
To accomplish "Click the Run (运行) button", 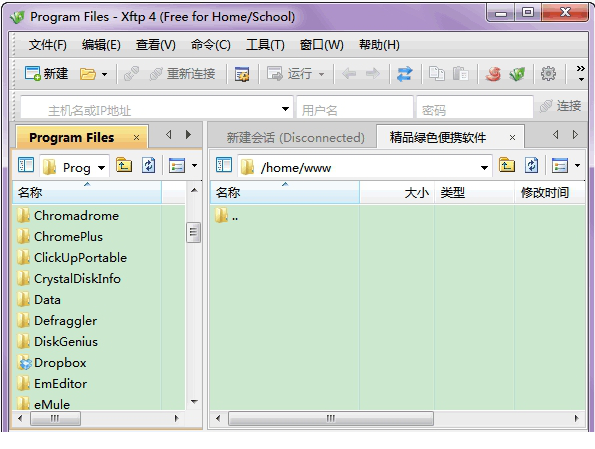I will pos(290,74).
